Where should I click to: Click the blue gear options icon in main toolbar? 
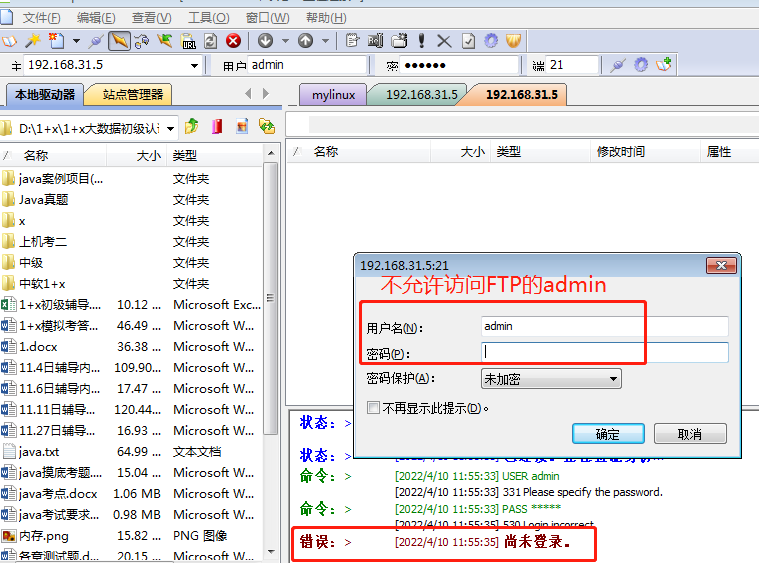491,41
